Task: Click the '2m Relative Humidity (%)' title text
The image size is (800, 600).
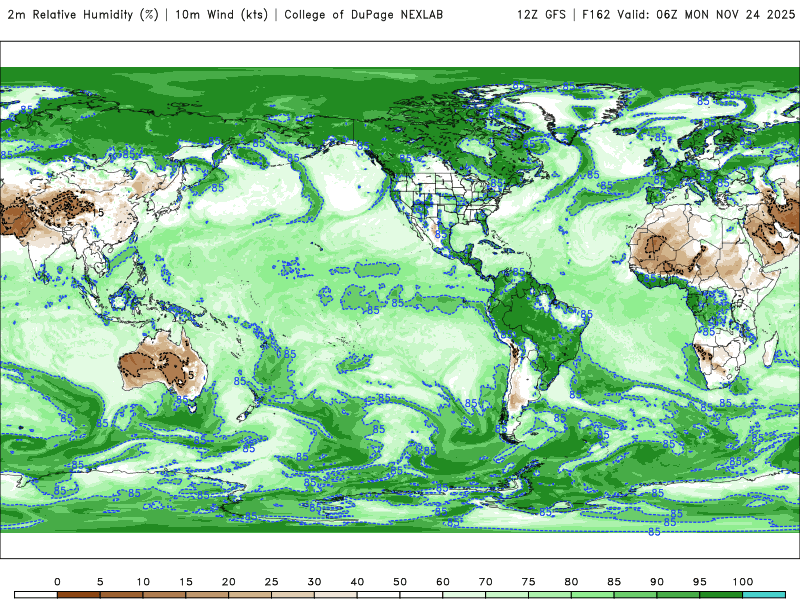Action: (83, 14)
